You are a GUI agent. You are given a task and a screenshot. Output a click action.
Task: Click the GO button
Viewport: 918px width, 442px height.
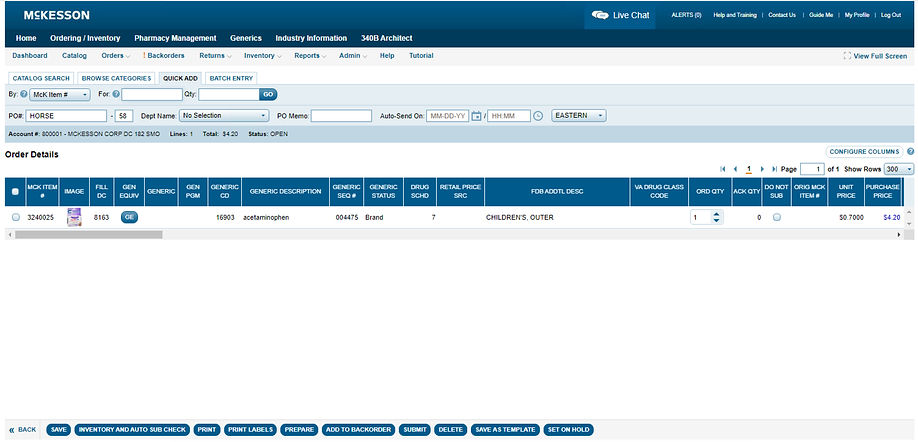268,94
